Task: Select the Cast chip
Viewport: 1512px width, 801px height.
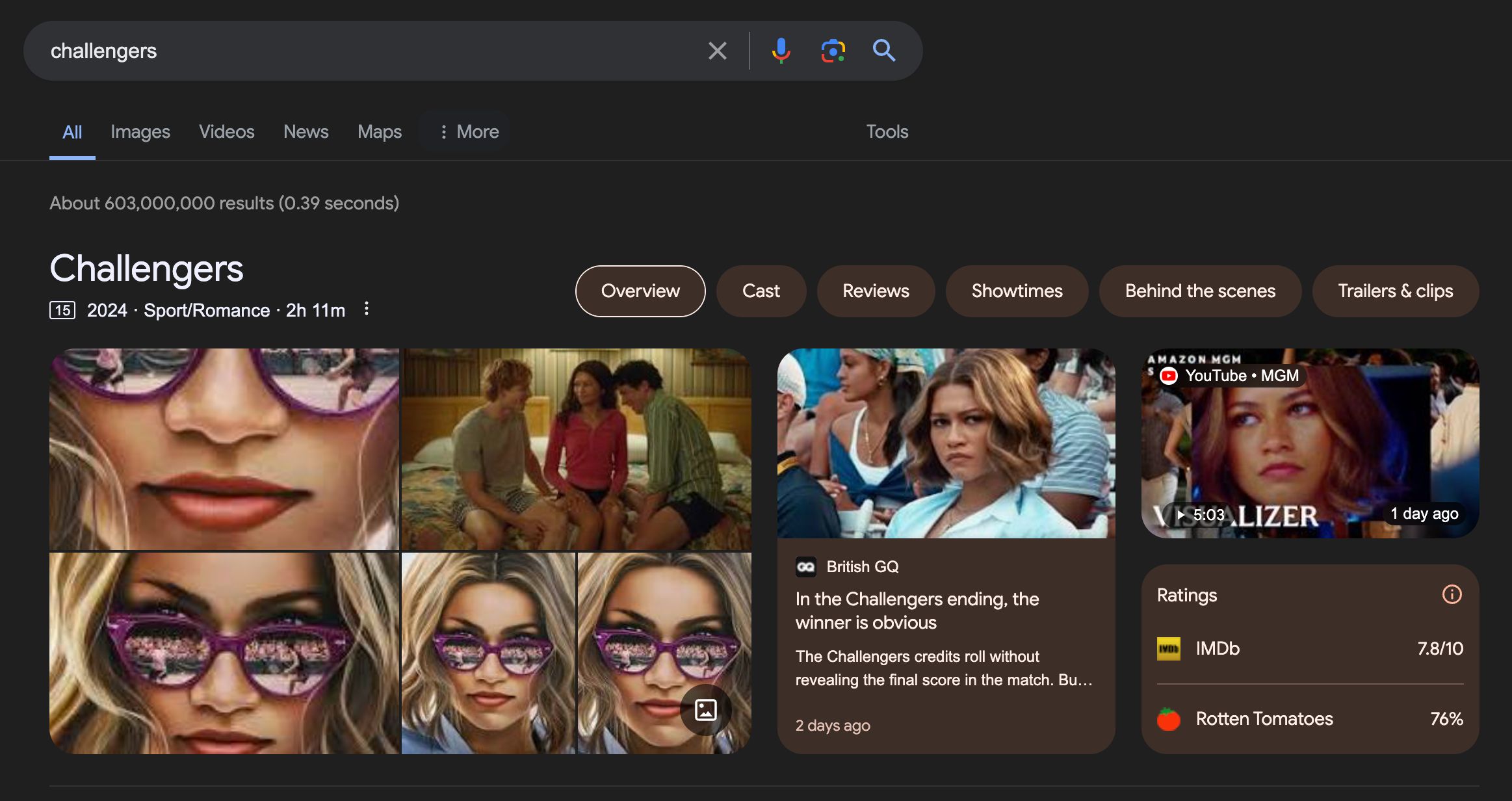Action: (761, 291)
